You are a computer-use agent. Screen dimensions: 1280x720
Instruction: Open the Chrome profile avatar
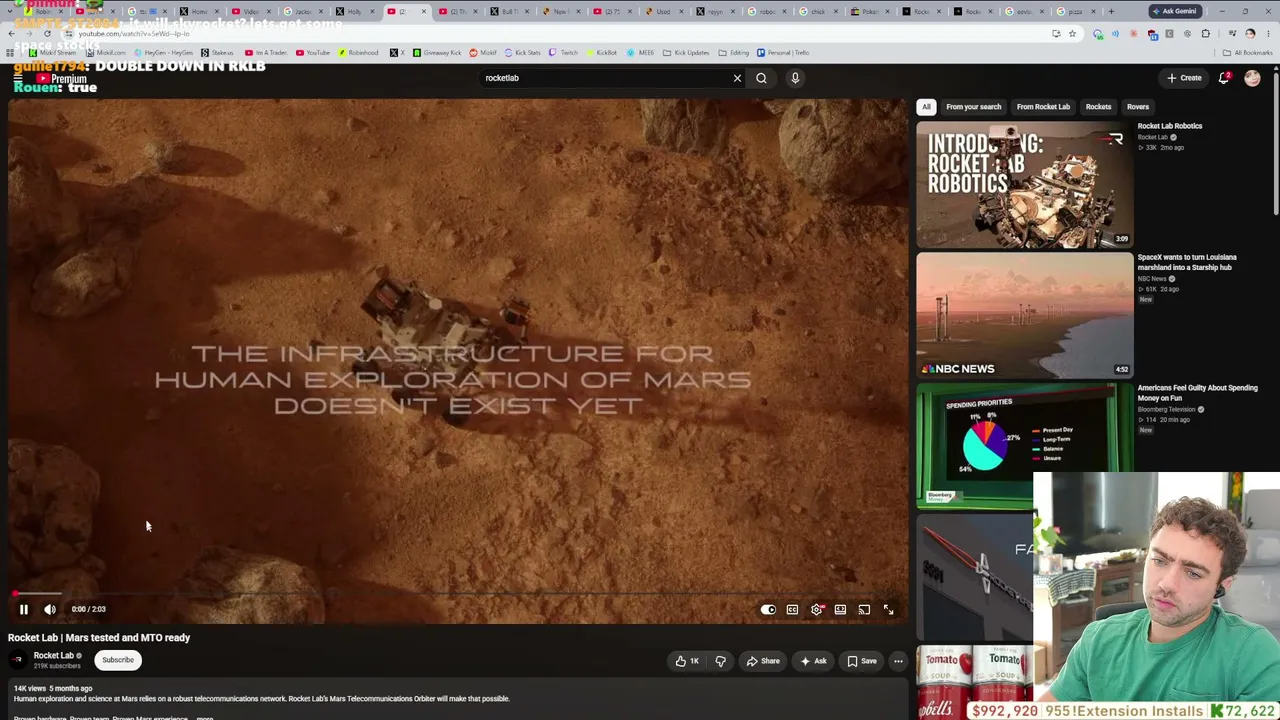click(1250, 34)
